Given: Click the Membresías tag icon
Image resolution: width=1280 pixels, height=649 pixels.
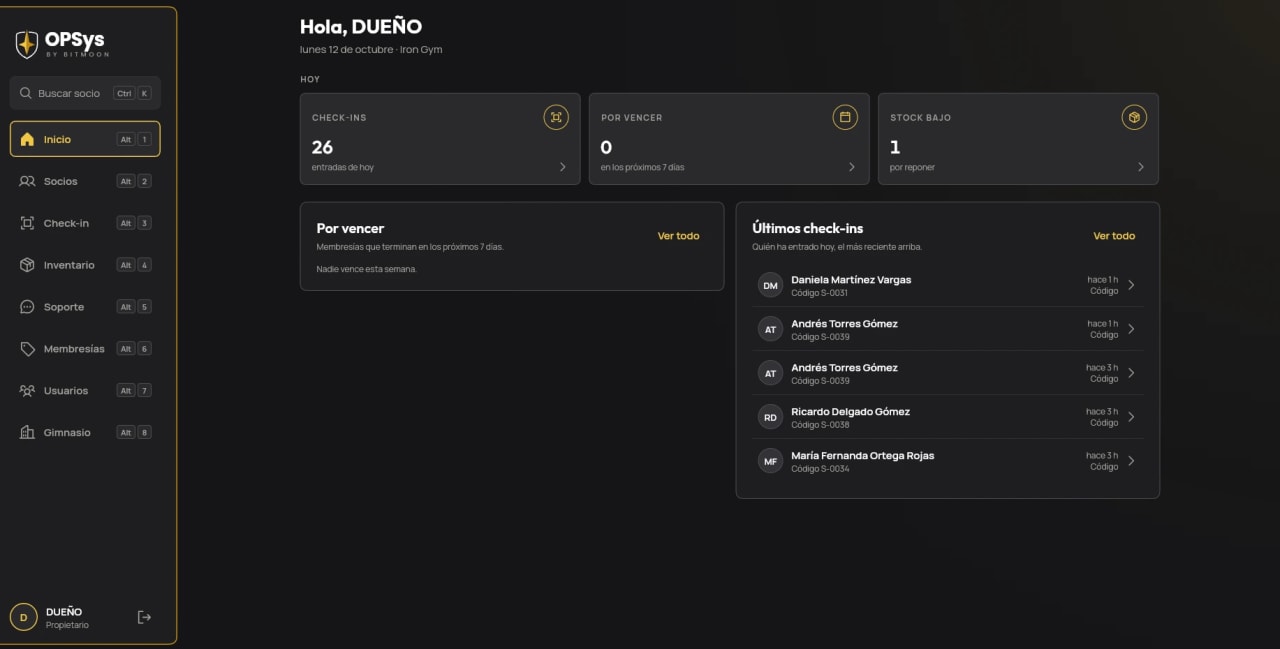Looking at the screenshot, I should 27,349.
